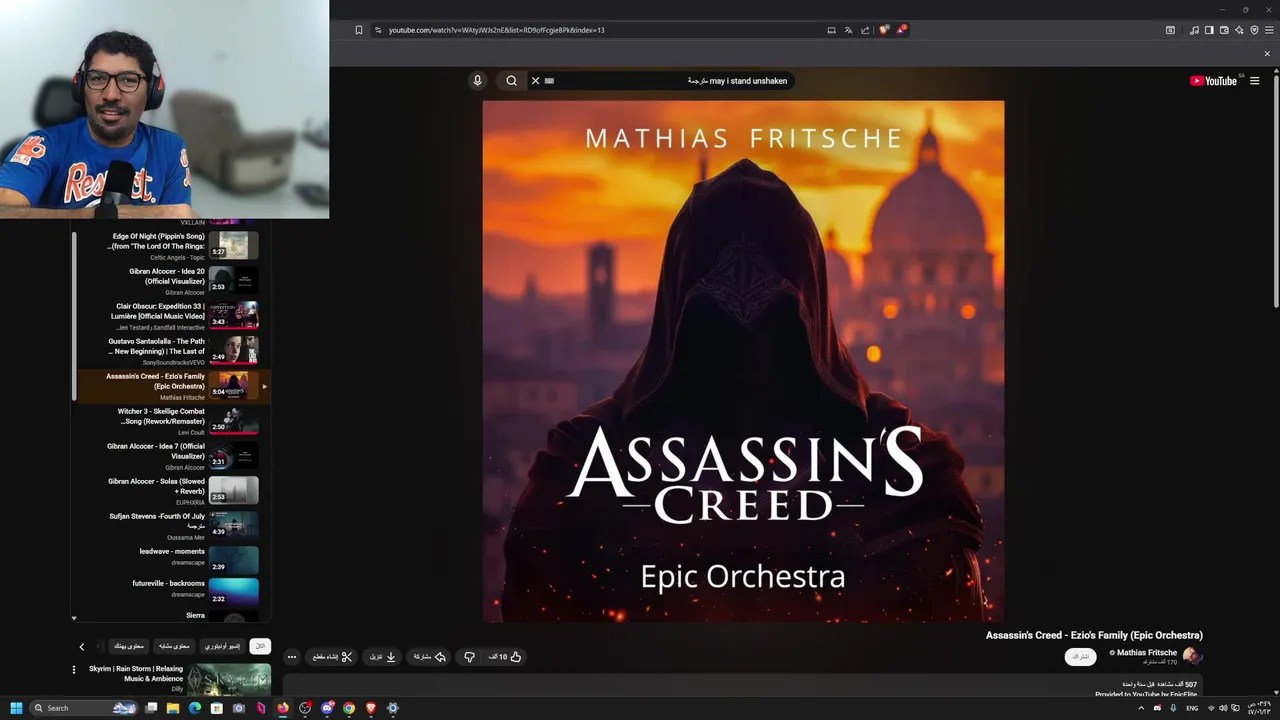Open the Skyrim Rain Storm recommended video thumbnail
Viewport: 1280px width, 720px height.
pyautogui.click(x=229, y=678)
